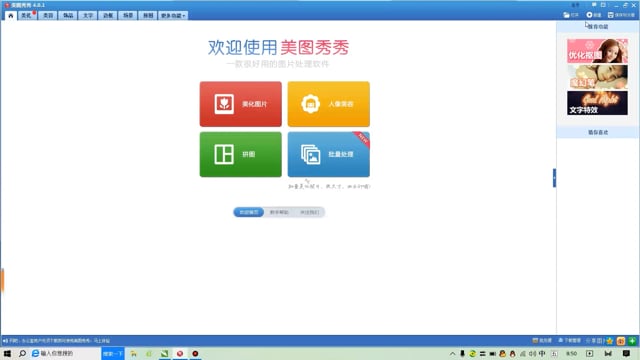Click the collage grid icon on the green tile

pyautogui.click(x=224, y=154)
